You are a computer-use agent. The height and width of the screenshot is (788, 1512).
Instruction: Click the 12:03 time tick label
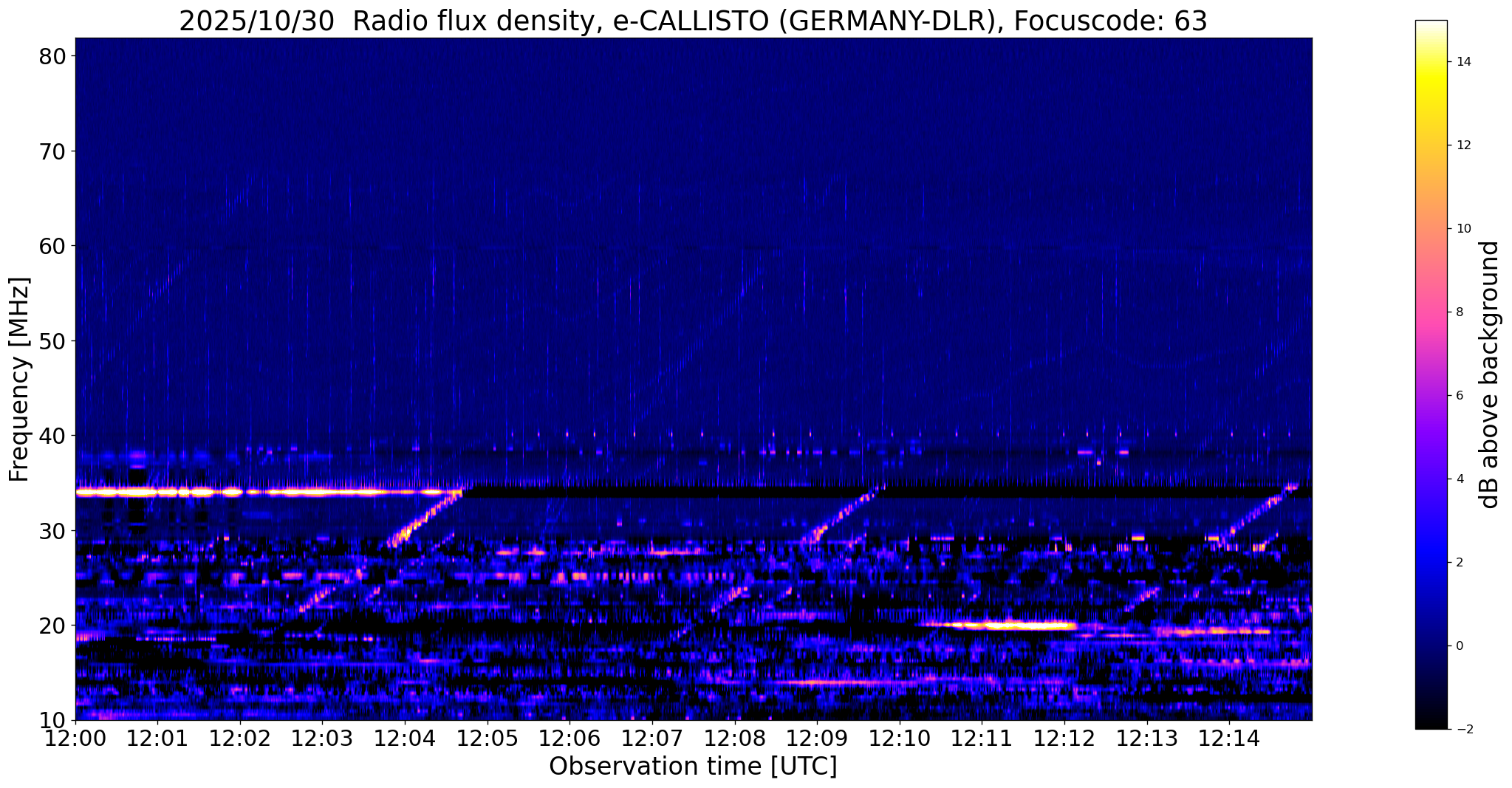coord(322,739)
